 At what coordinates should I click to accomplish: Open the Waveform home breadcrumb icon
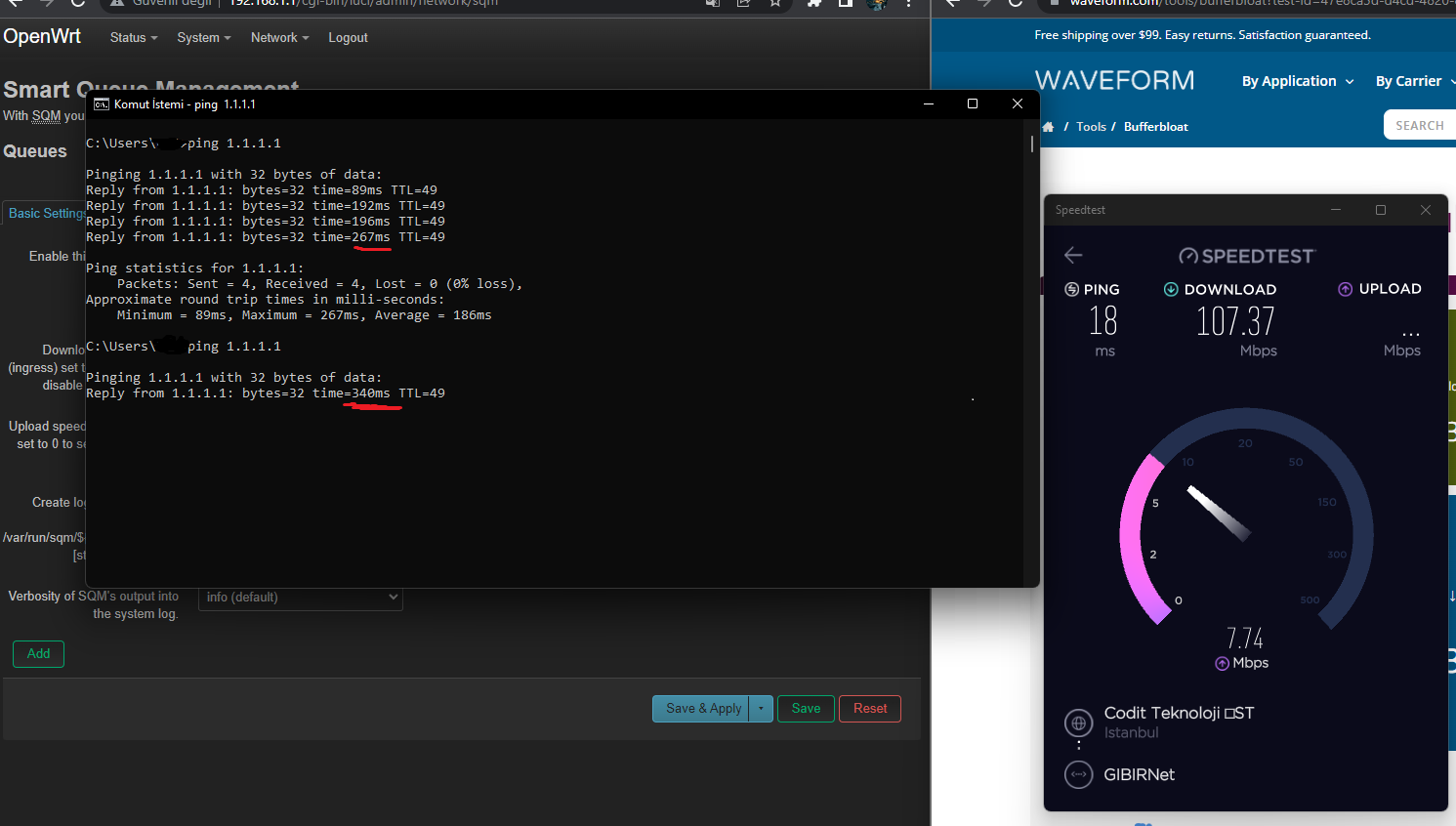[1048, 127]
